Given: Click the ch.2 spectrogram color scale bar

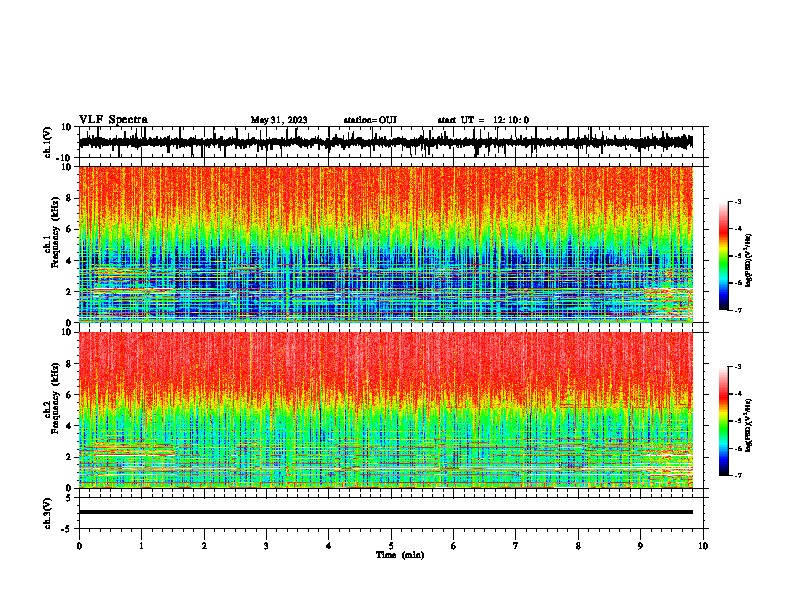Looking at the screenshot, I should point(724,421).
